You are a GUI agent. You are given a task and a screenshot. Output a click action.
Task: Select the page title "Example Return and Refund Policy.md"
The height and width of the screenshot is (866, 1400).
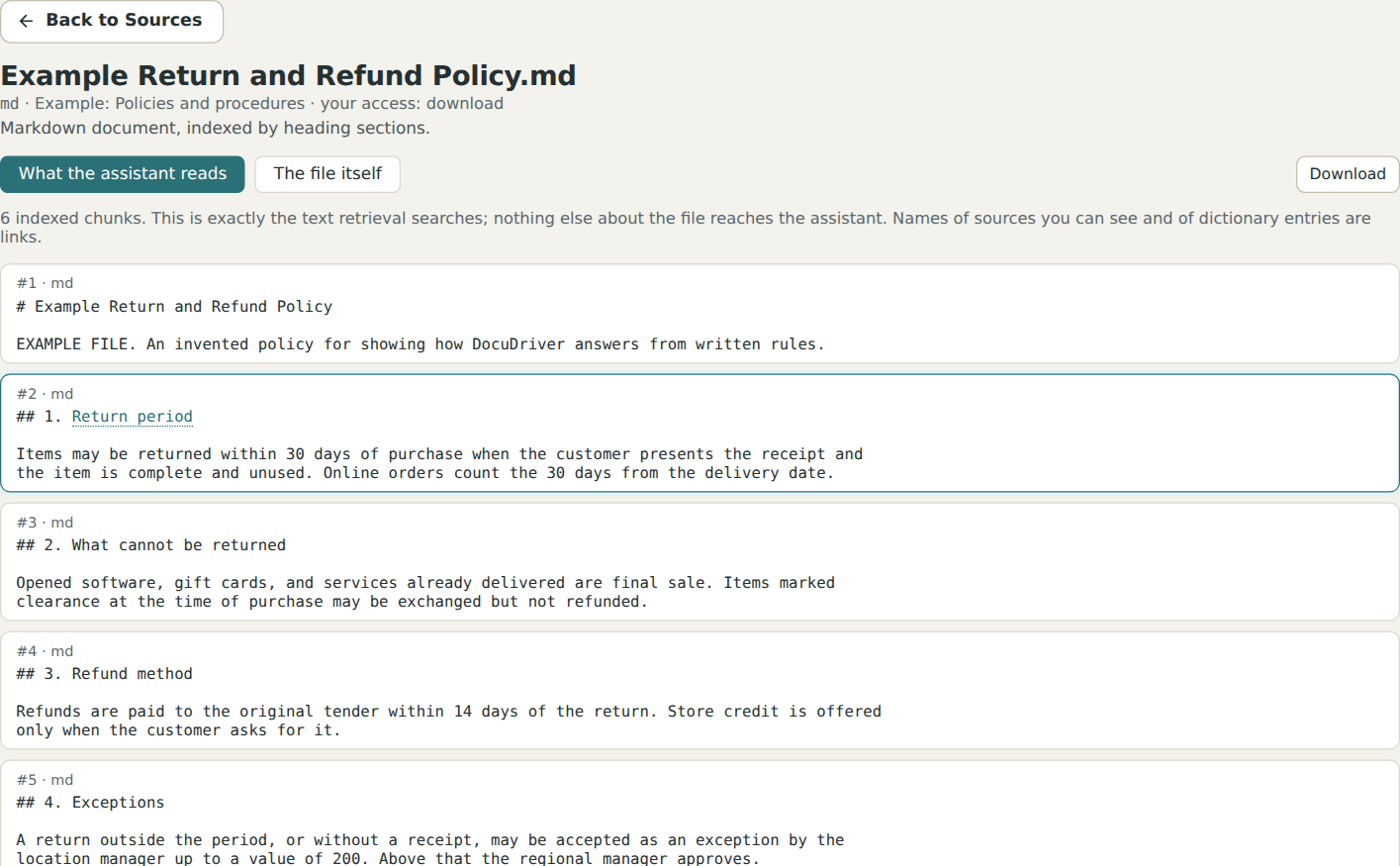pyautogui.click(x=288, y=76)
